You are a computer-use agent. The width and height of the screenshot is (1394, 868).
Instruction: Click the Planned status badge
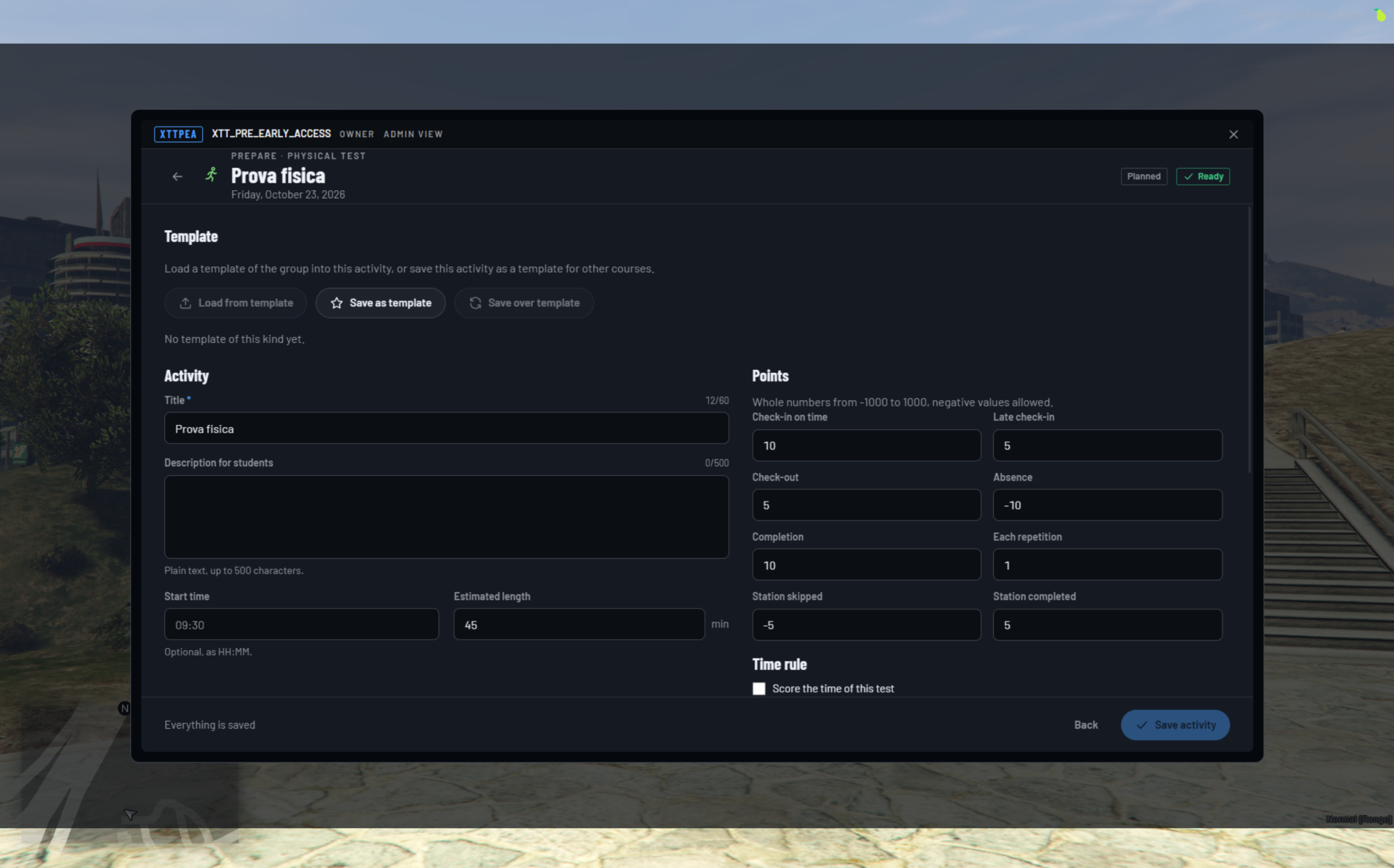click(1144, 176)
